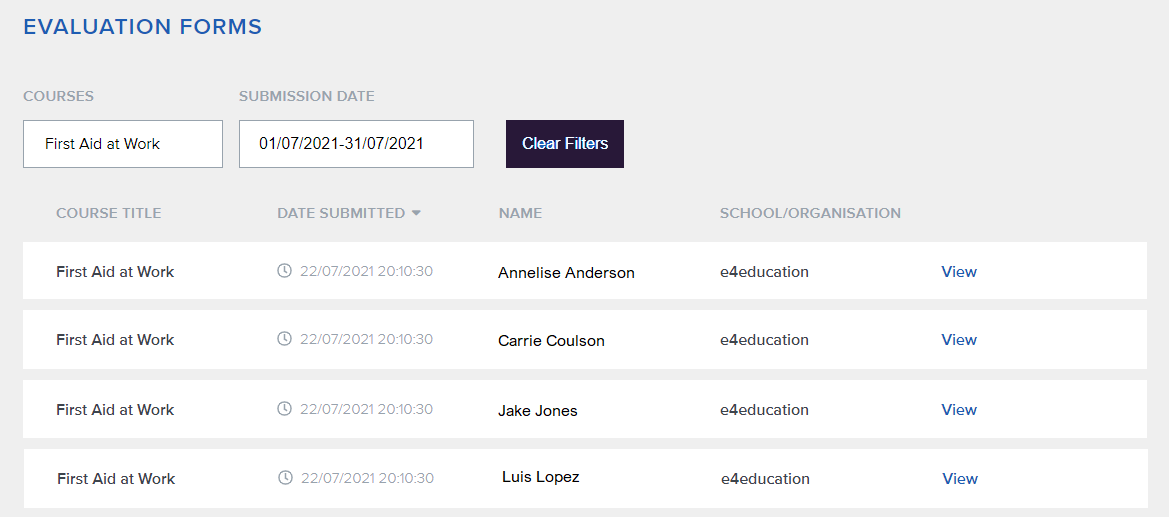Select the name Annelise Anderson in the table
The image size is (1169, 517).
coord(566,273)
